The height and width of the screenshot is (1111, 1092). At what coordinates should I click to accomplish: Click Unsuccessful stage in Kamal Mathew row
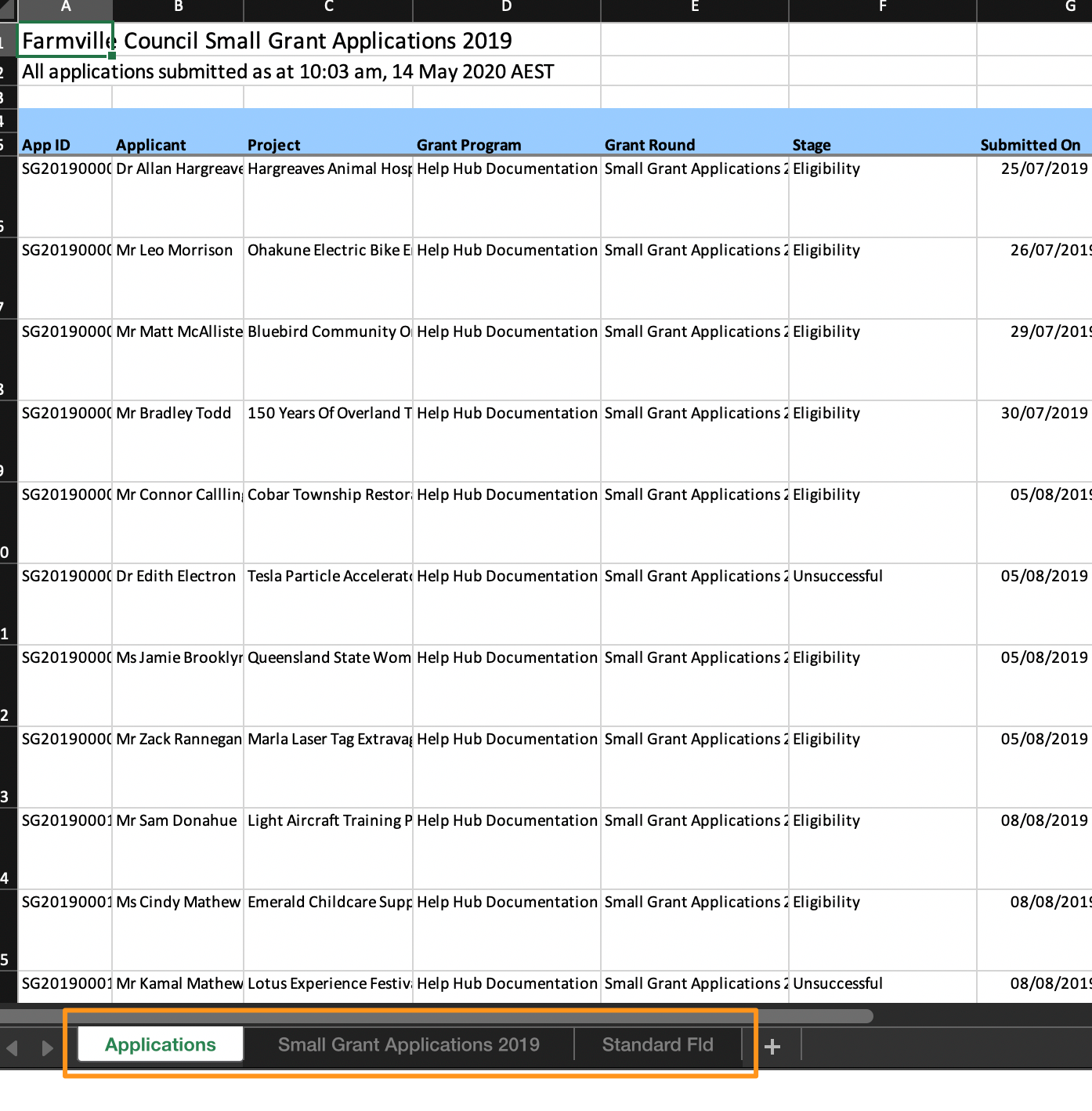(837, 984)
